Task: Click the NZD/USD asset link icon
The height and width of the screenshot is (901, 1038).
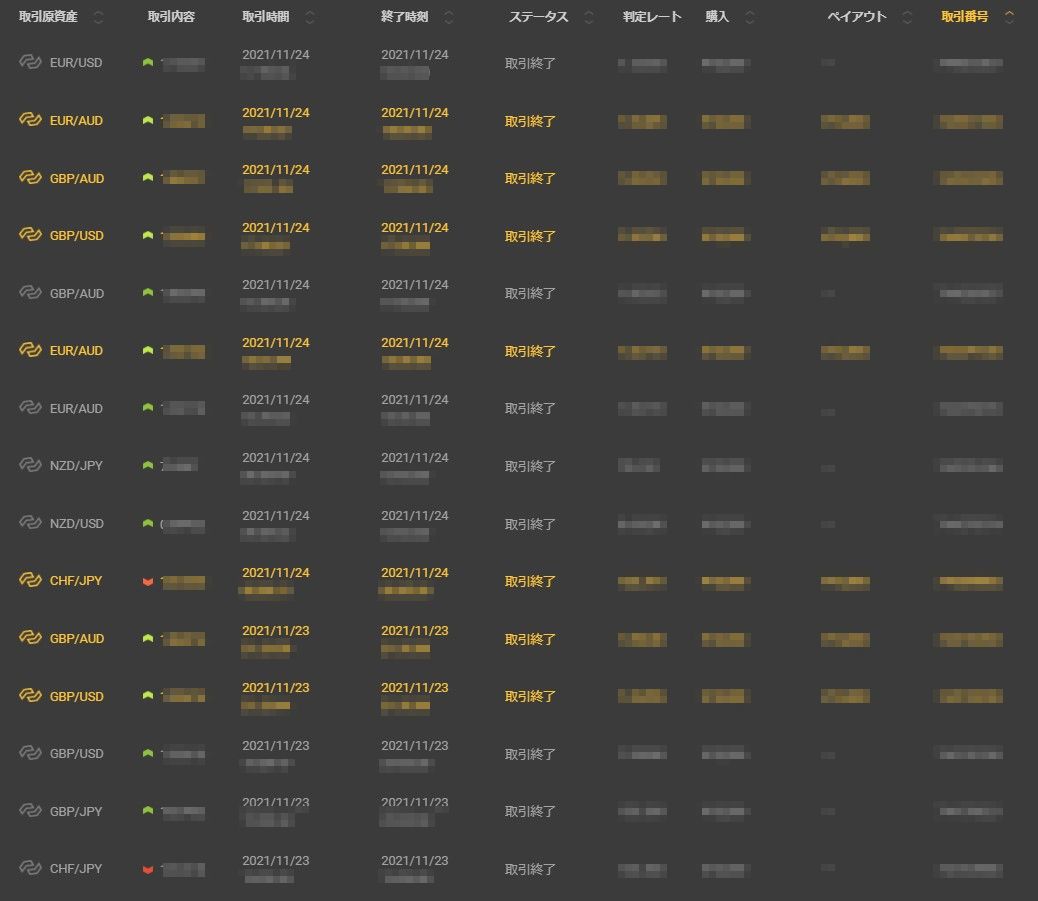Action: 30,524
